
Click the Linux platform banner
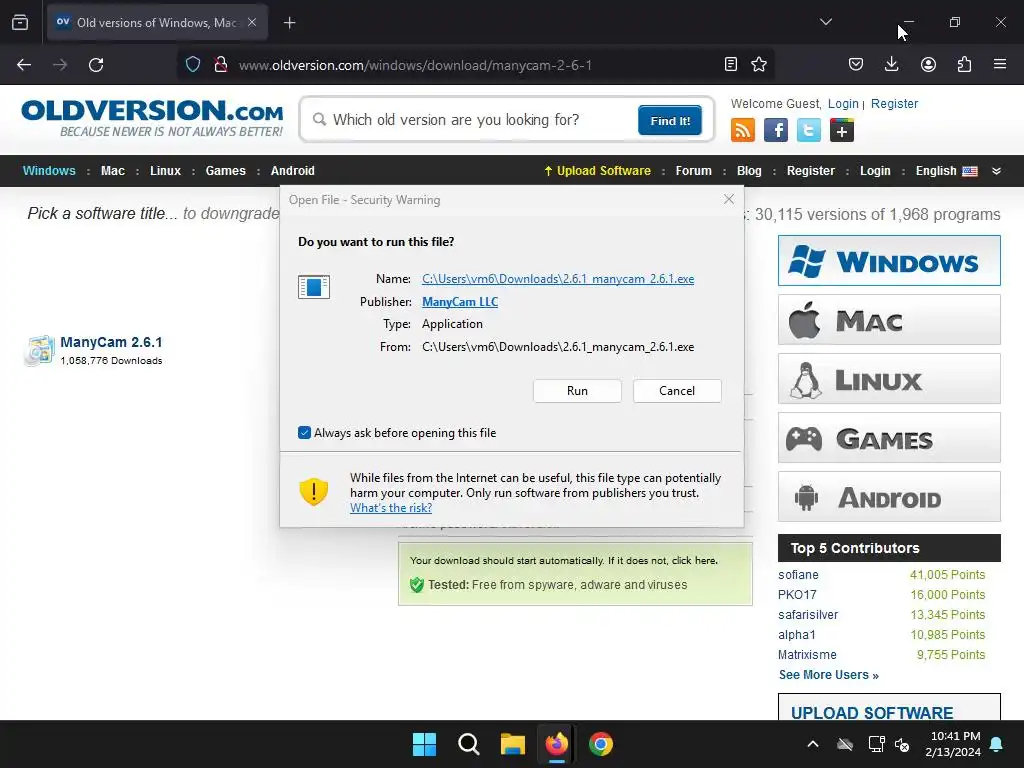coord(889,379)
